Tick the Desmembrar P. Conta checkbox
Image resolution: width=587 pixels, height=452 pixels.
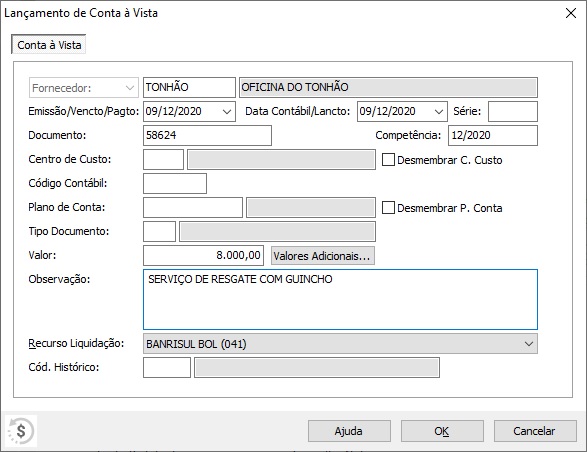pos(388,208)
